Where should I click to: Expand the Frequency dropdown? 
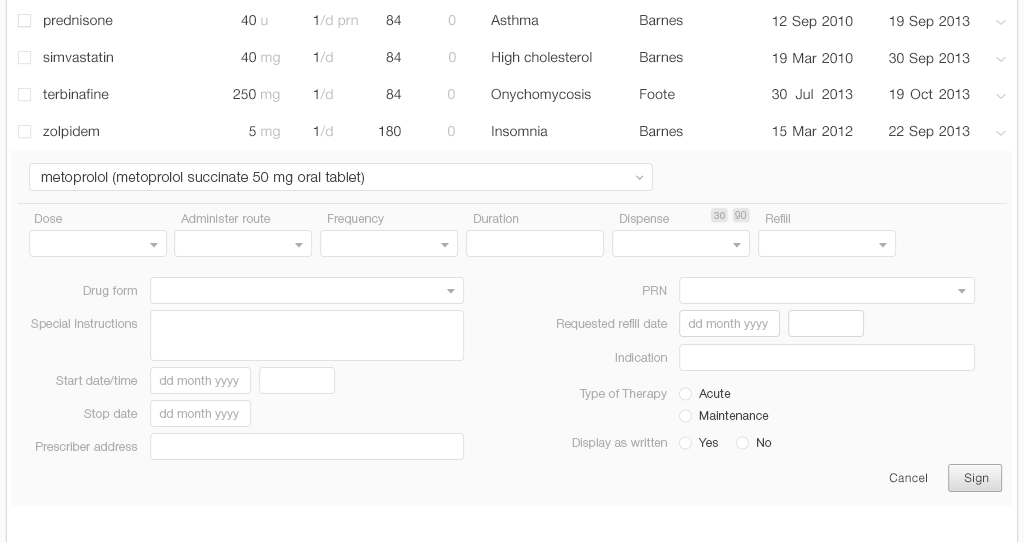click(x=389, y=244)
